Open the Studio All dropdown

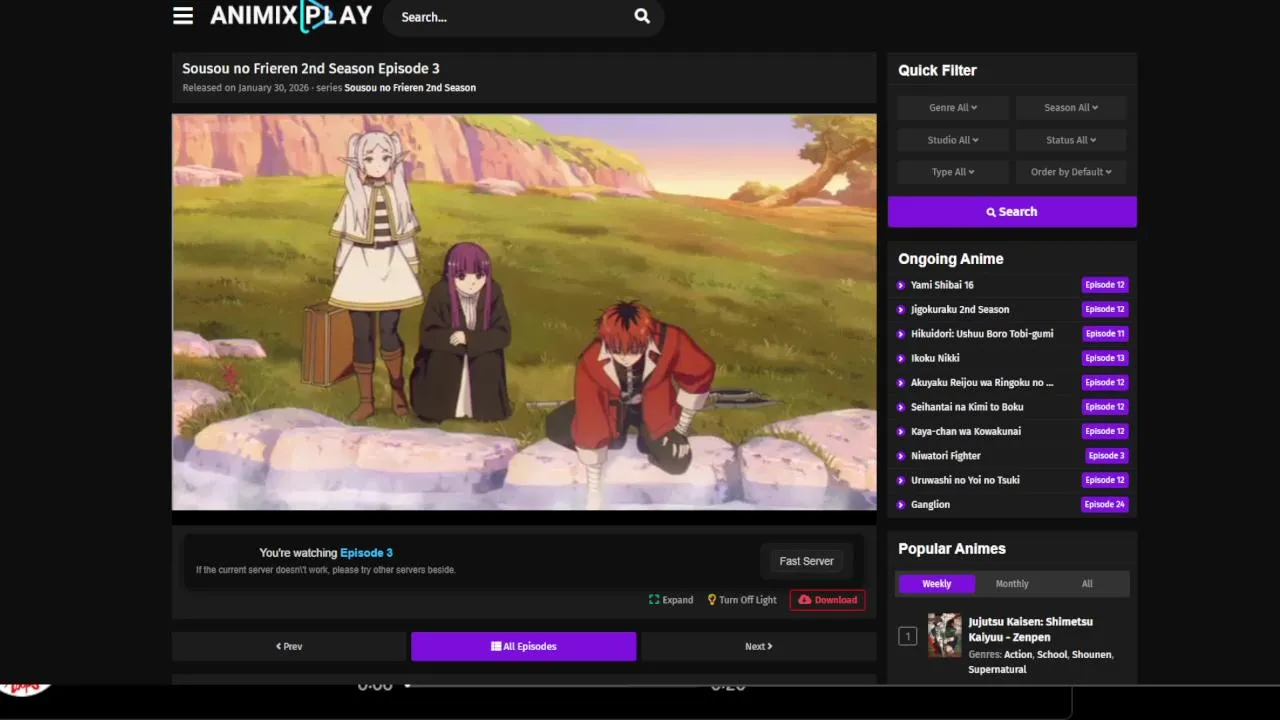coord(953,140)
